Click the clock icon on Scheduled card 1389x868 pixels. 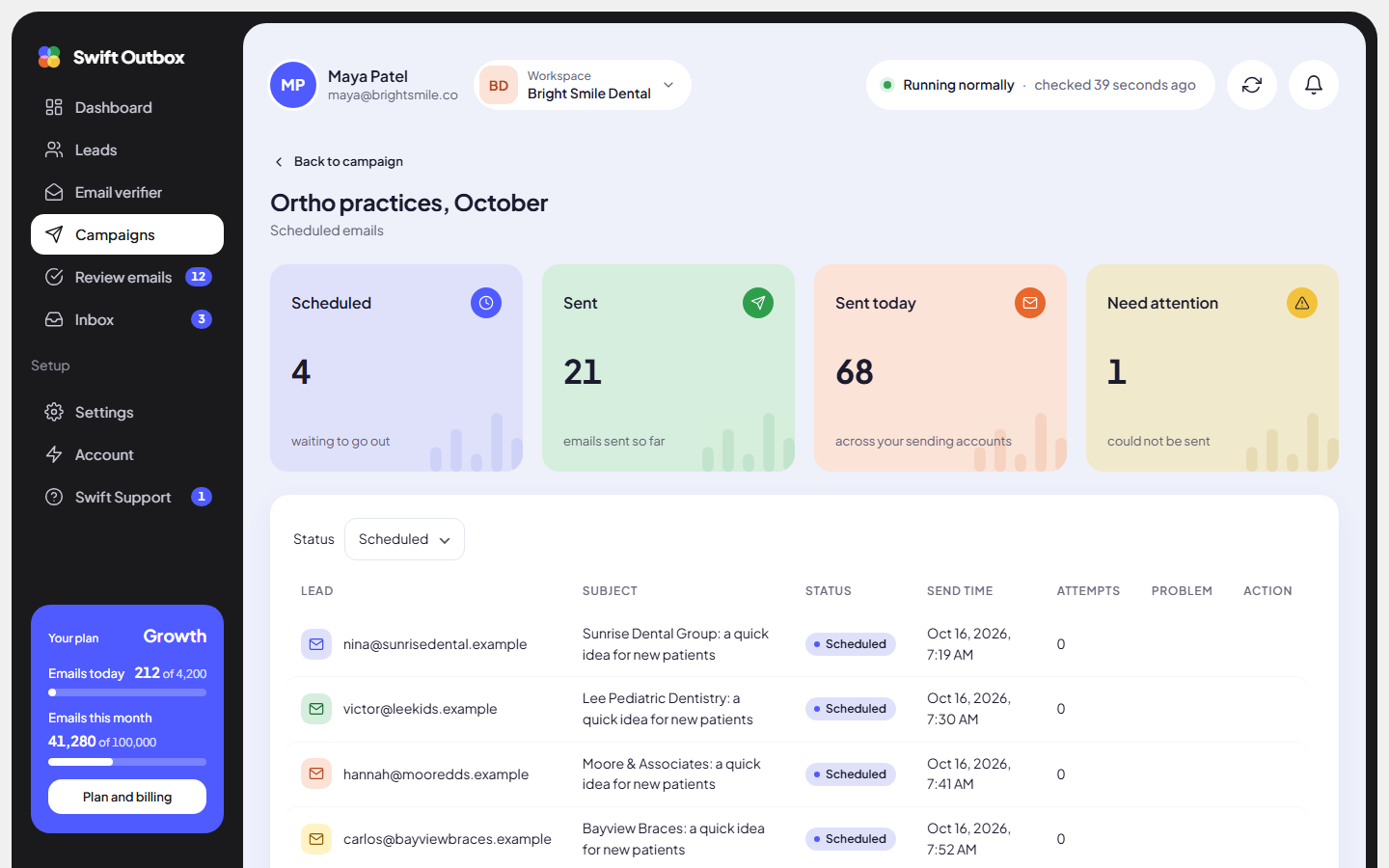click(x=486, y=303)
